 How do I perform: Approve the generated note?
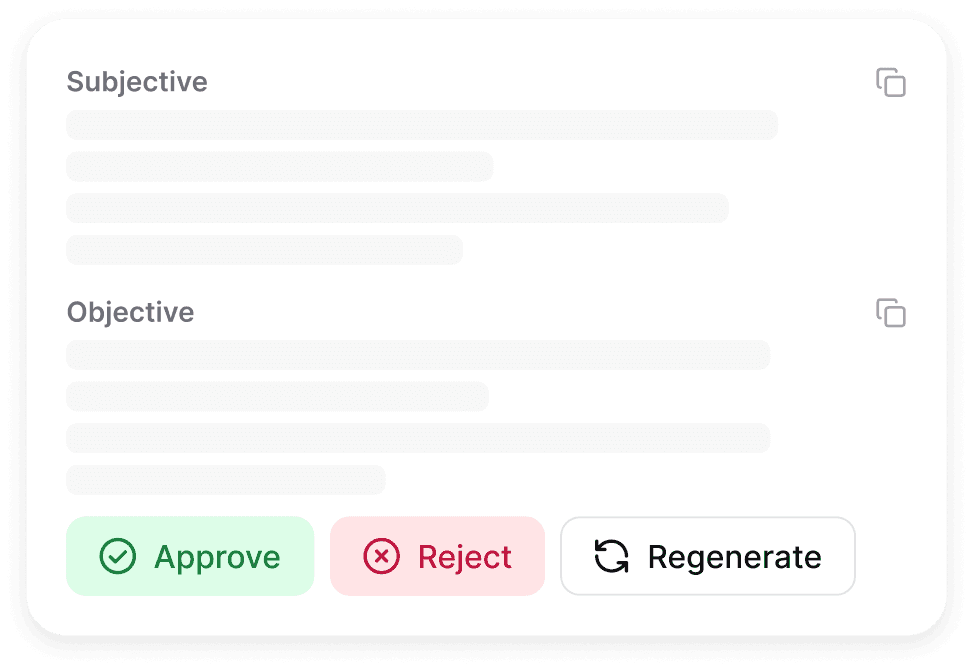point(189,556)
